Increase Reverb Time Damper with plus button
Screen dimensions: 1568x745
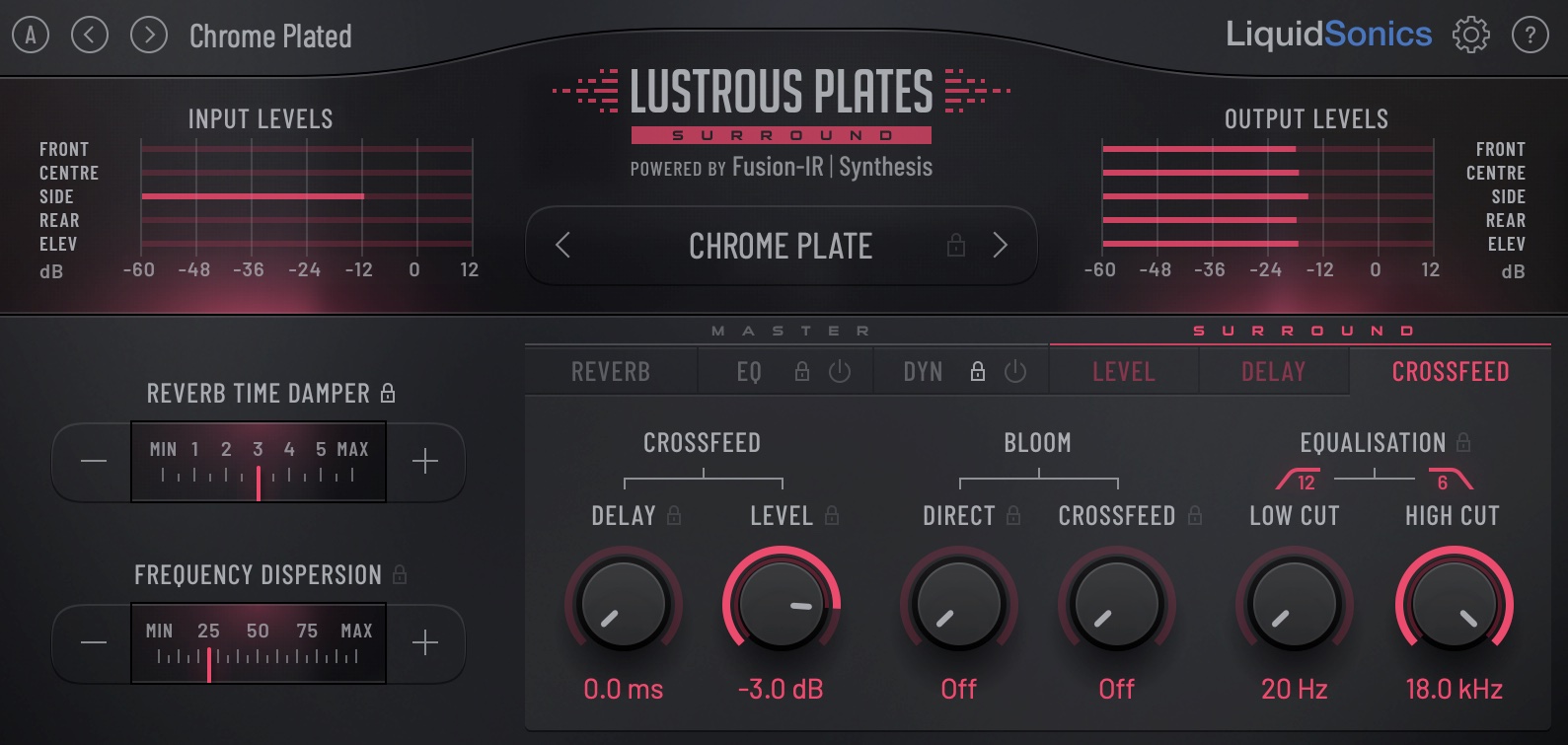click(425, 462)
